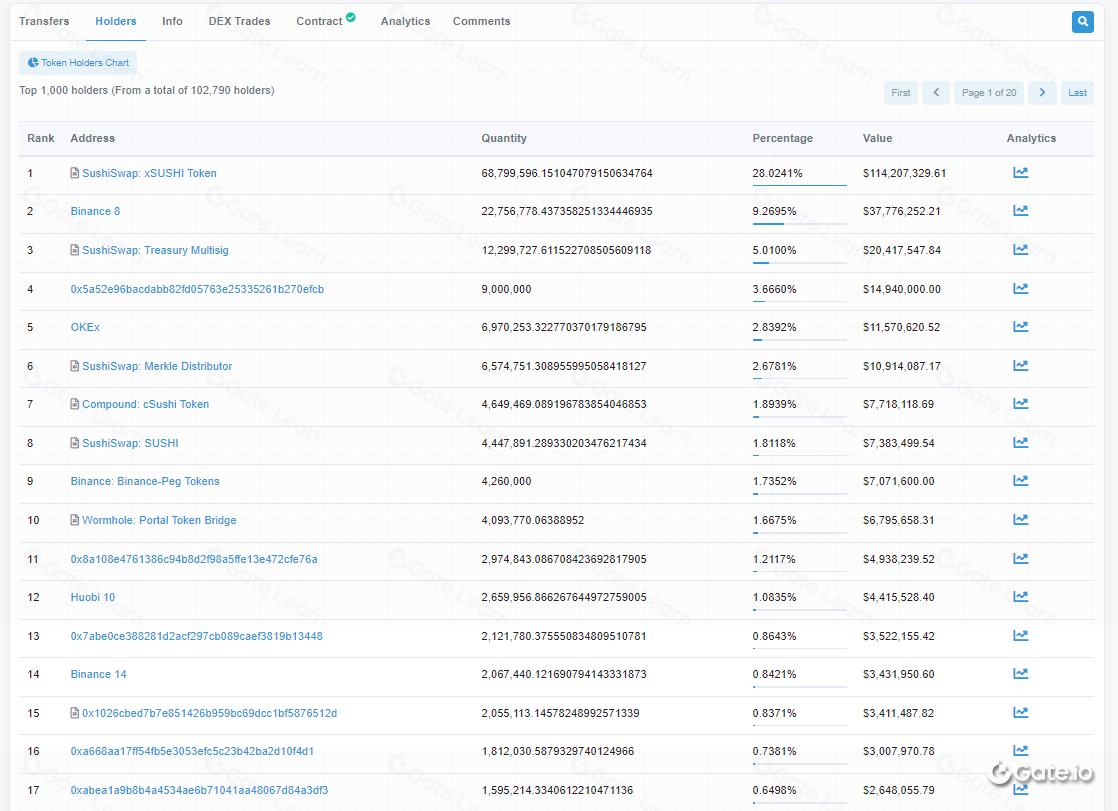Screen dimensions: 1118x811
Task: Click contract file icon beside Wormhole Portal Token Bridge
Action: pos(75,520)
